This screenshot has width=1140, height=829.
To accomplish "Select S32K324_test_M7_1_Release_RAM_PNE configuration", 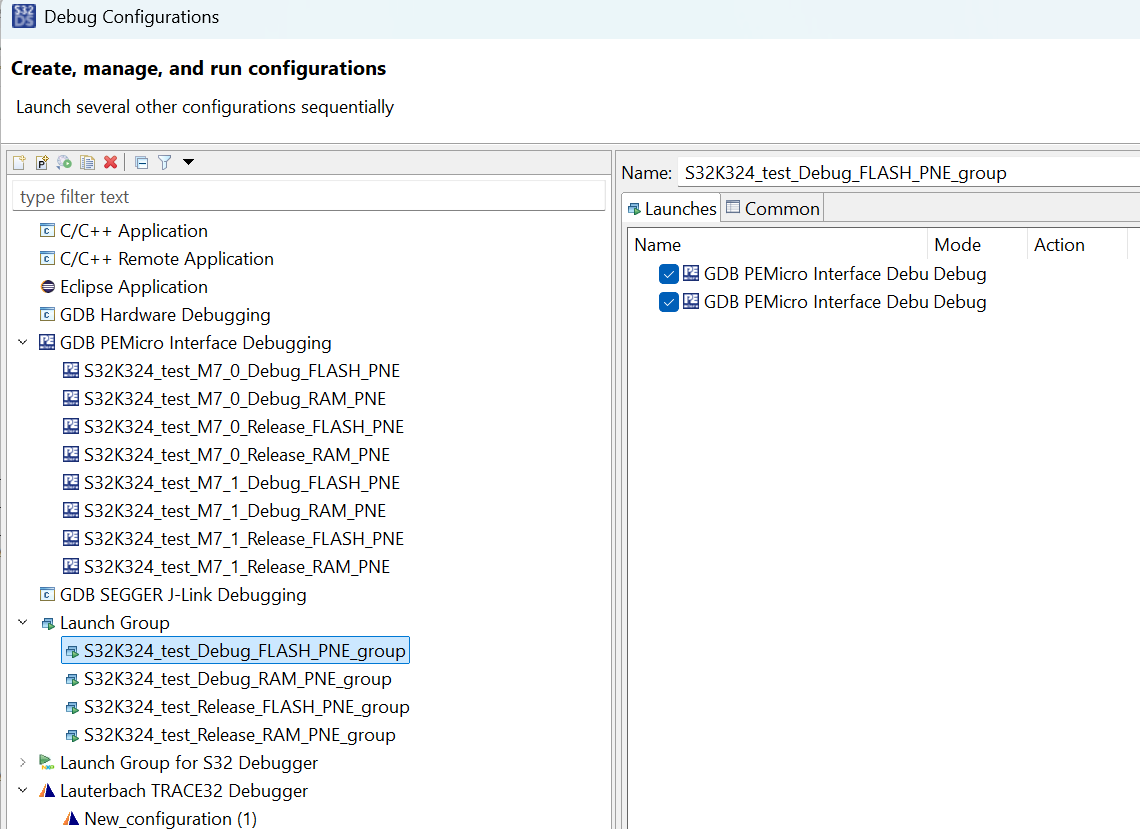I will (237, 566).
